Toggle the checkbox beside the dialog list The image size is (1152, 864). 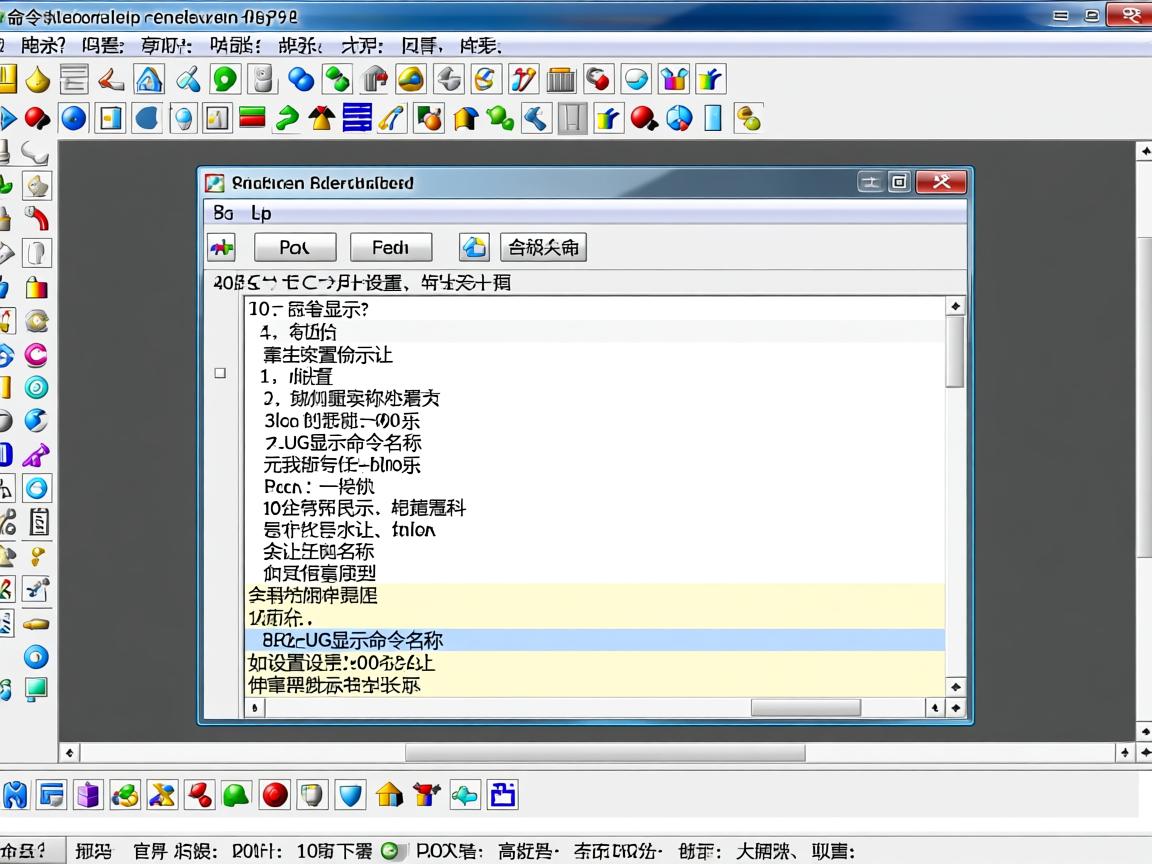(x=218, y=371)
